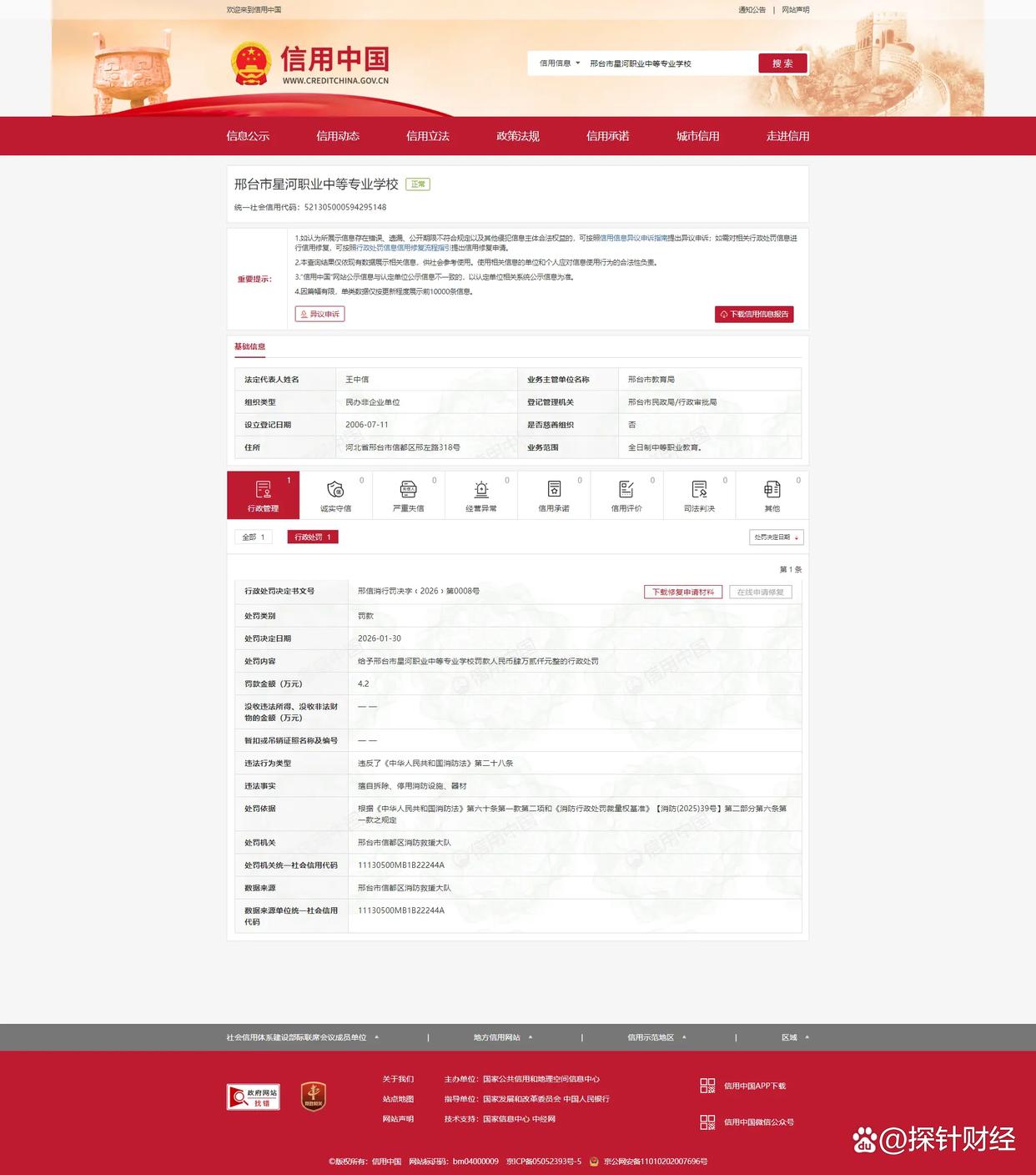The image size is (1036, 1175).
Task: Expand the 信用信息 search type dropdown
Action: click(x=560, y=63)
